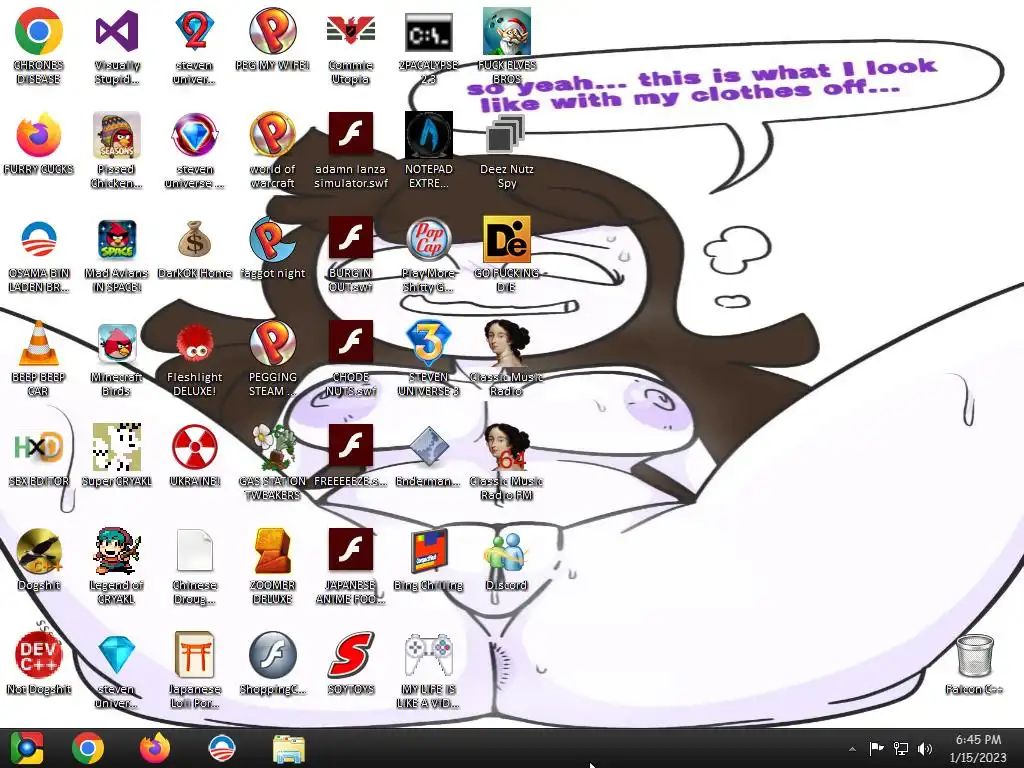This screenshot has width=1024, height=768.
Task: Select the BEEP BEEP CAR cone icon
Action: [x=39, y=344]
